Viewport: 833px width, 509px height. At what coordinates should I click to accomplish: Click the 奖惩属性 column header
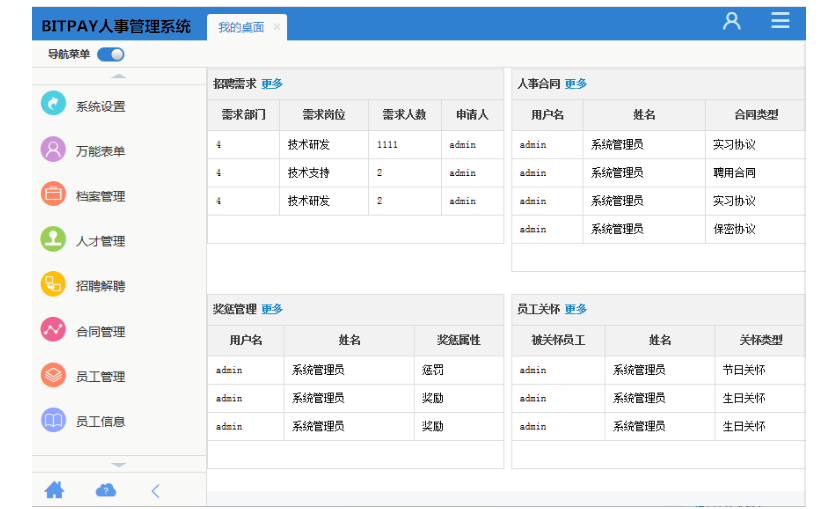click(458, 340)
